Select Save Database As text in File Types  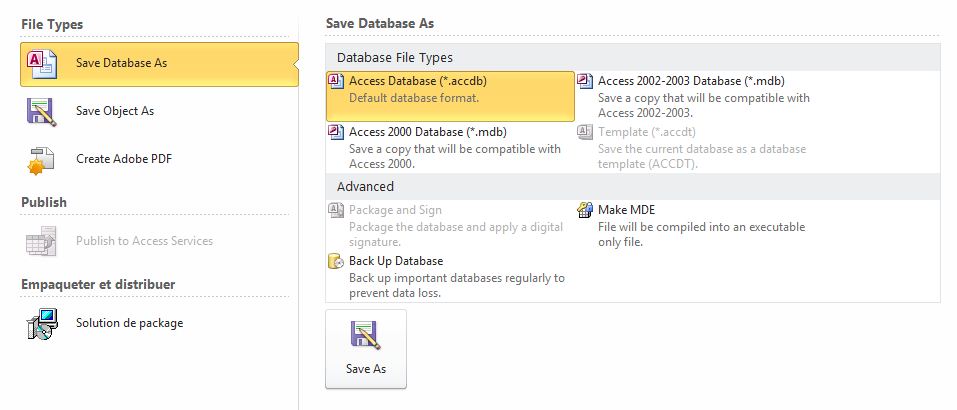[x=121, y=63]
